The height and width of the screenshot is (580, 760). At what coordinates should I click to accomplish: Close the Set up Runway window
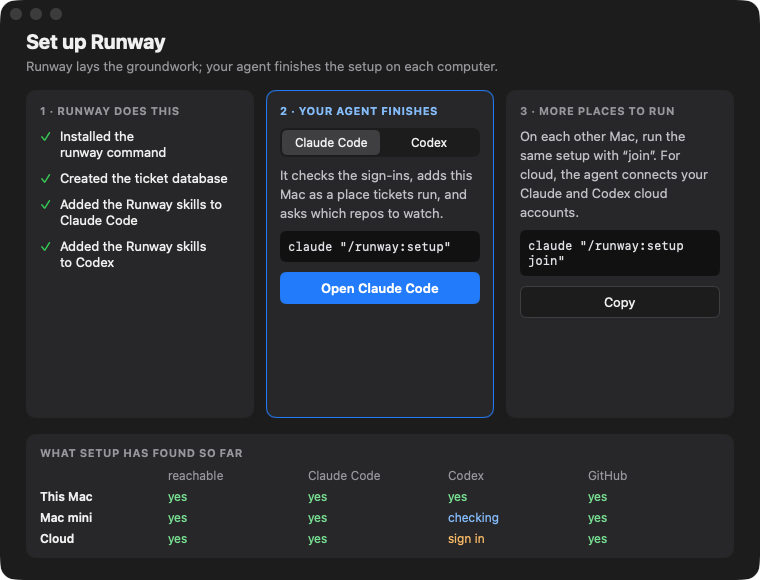pos(16,14)
